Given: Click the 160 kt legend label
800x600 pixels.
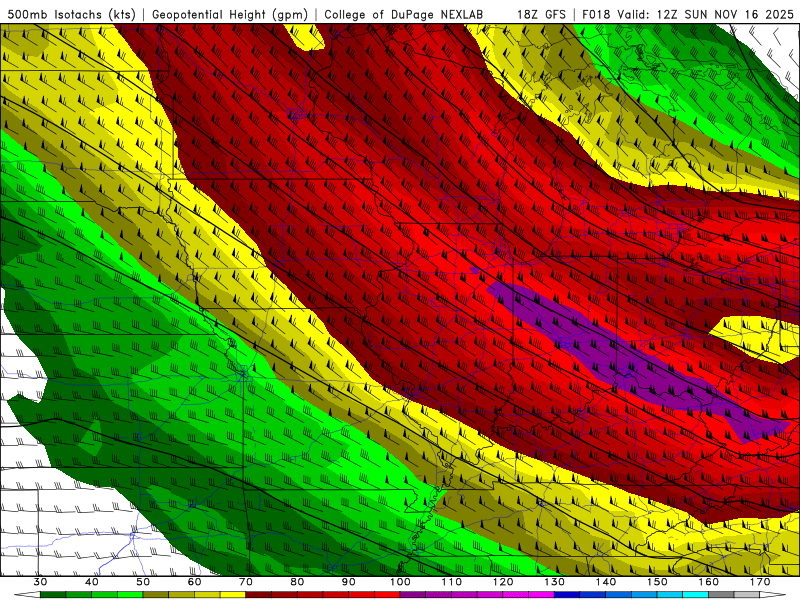Looking at the screenshot, I should pos(709,582).
